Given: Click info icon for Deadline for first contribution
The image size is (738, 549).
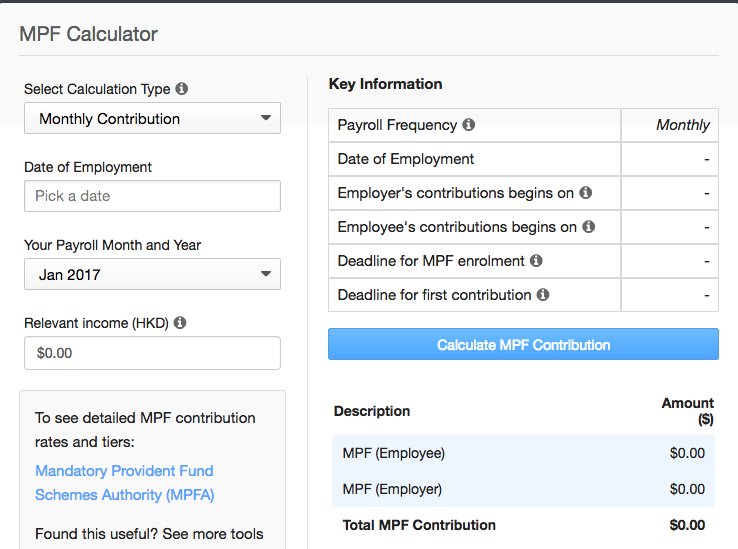Looking at the screenshot, I should (x=543, y=295).
